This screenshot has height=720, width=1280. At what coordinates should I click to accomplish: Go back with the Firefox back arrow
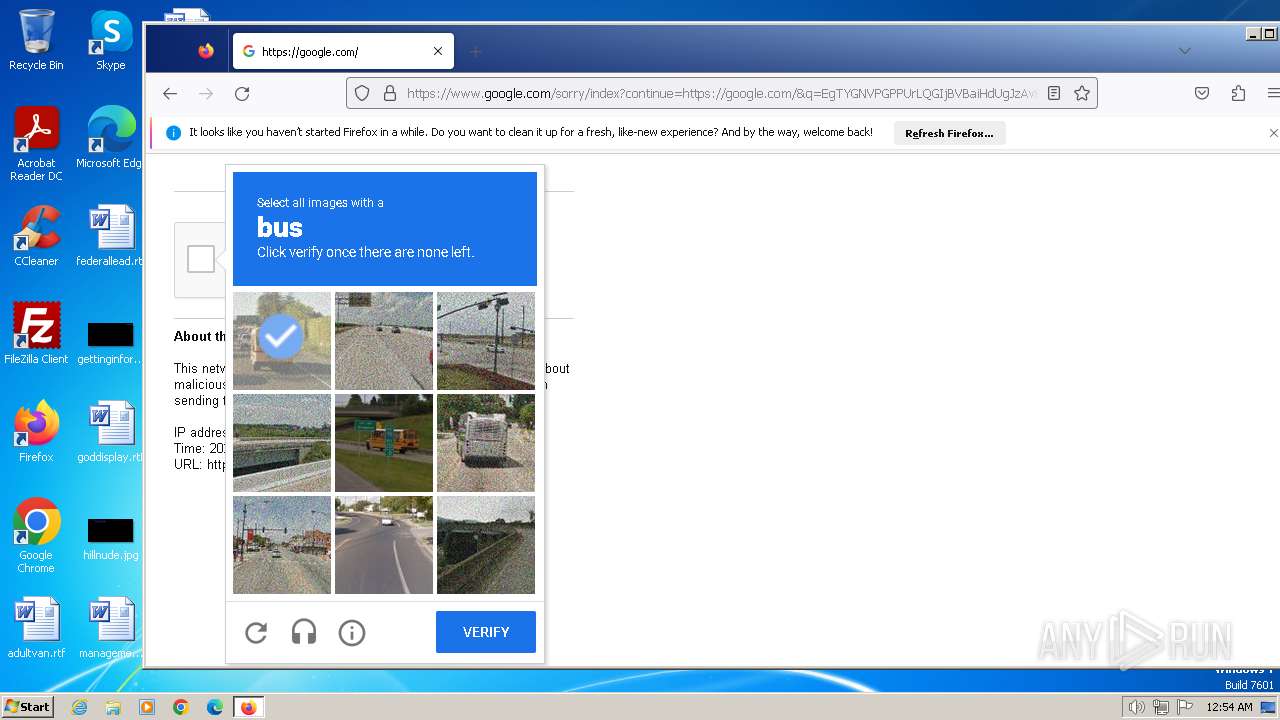(170, 93)
